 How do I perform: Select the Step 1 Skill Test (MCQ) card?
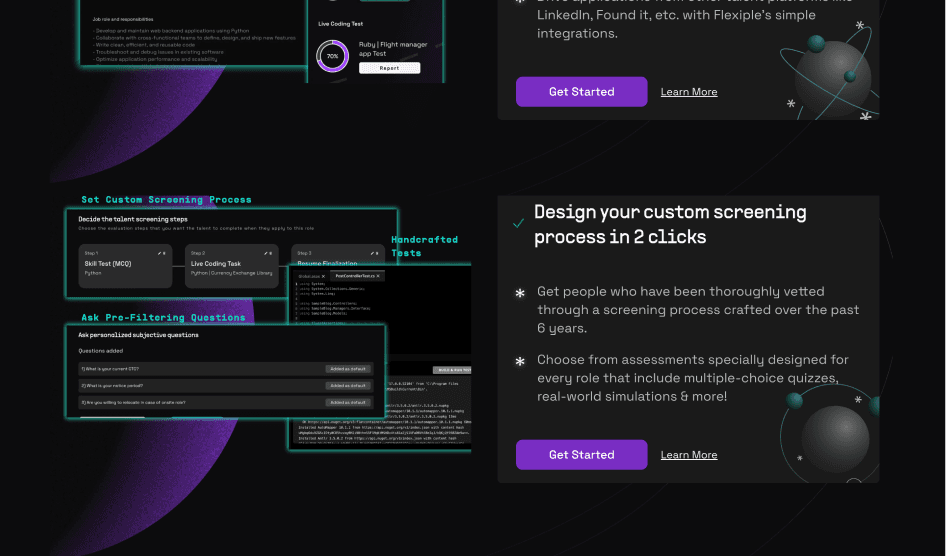coord(125,266)
